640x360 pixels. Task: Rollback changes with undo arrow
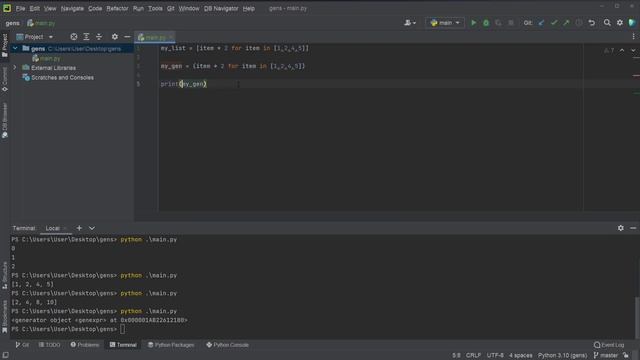pyautogui.click(x=591, y=23)
